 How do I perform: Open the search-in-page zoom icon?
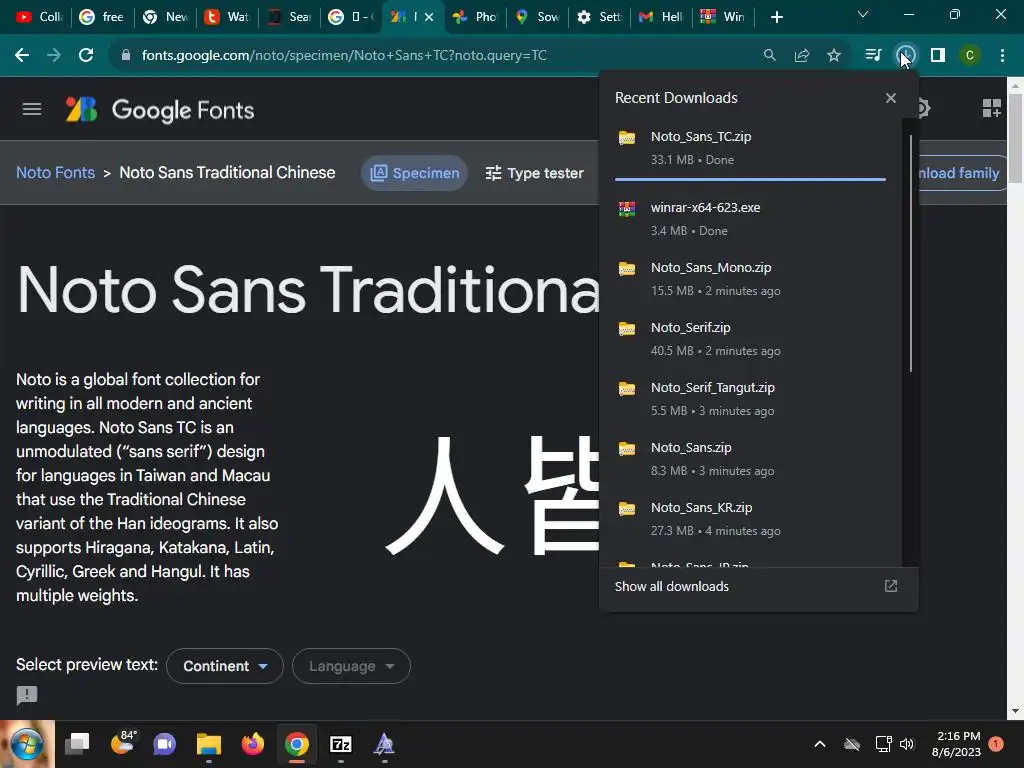[x=770, y=56]
